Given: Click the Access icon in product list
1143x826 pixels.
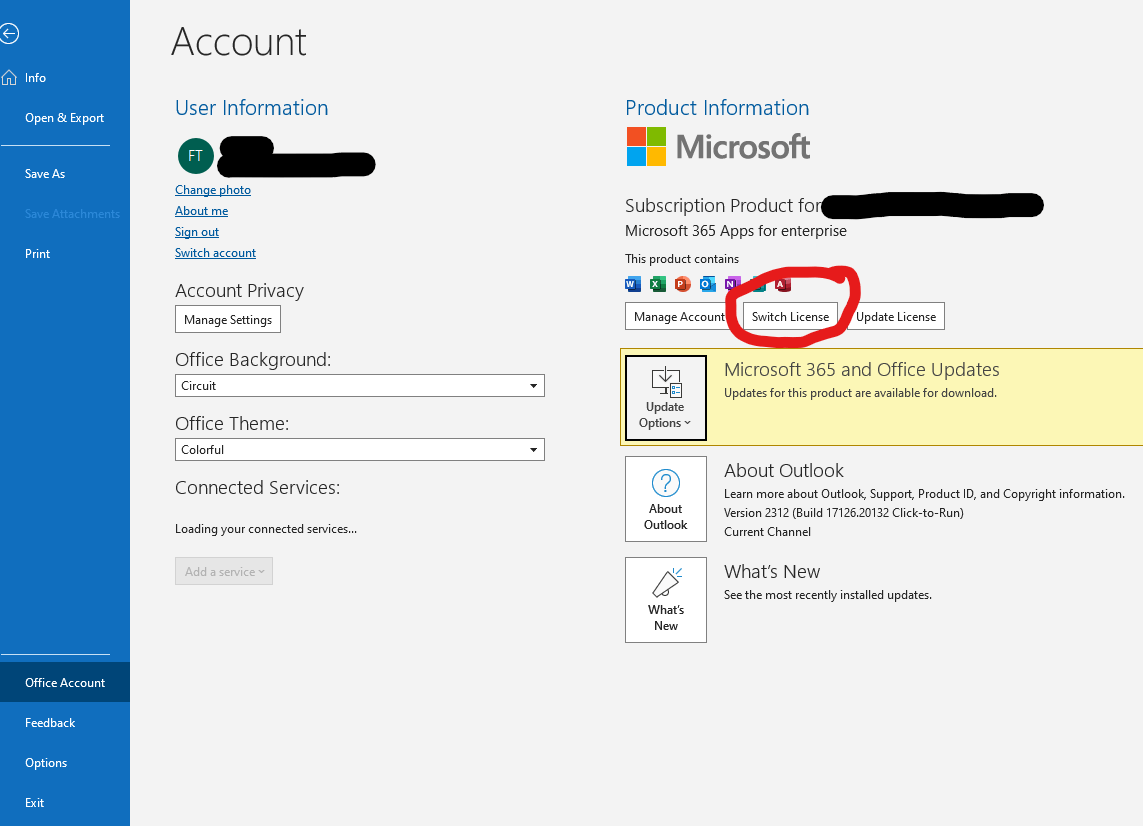Looking at the screenshot, I should pos(782,284).
